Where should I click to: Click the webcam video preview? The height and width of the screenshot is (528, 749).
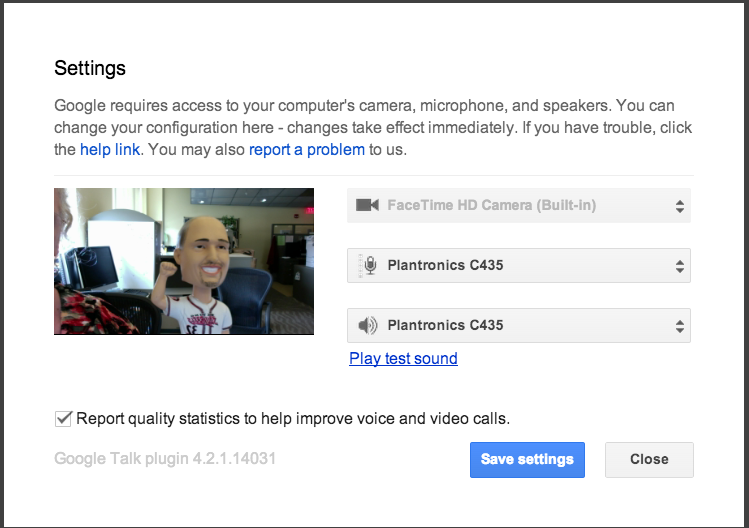click(x=184, y=261)
